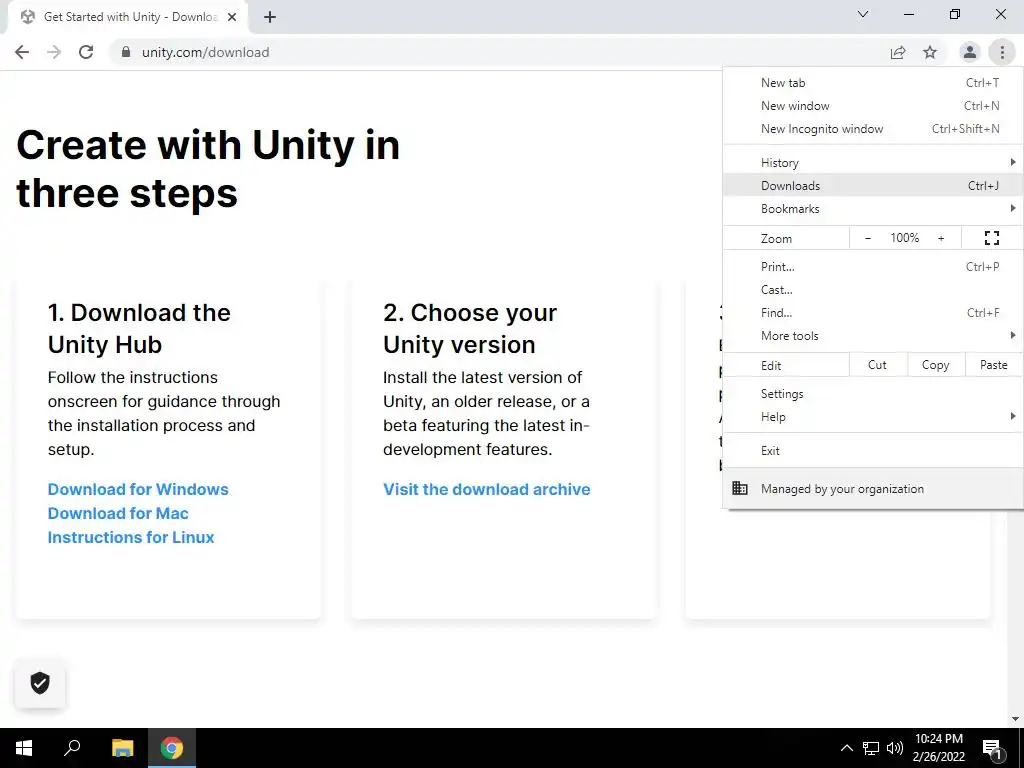Select New tab menu entry
Image resolution: width=1024 pixels, height=768 pixels.
873,83
